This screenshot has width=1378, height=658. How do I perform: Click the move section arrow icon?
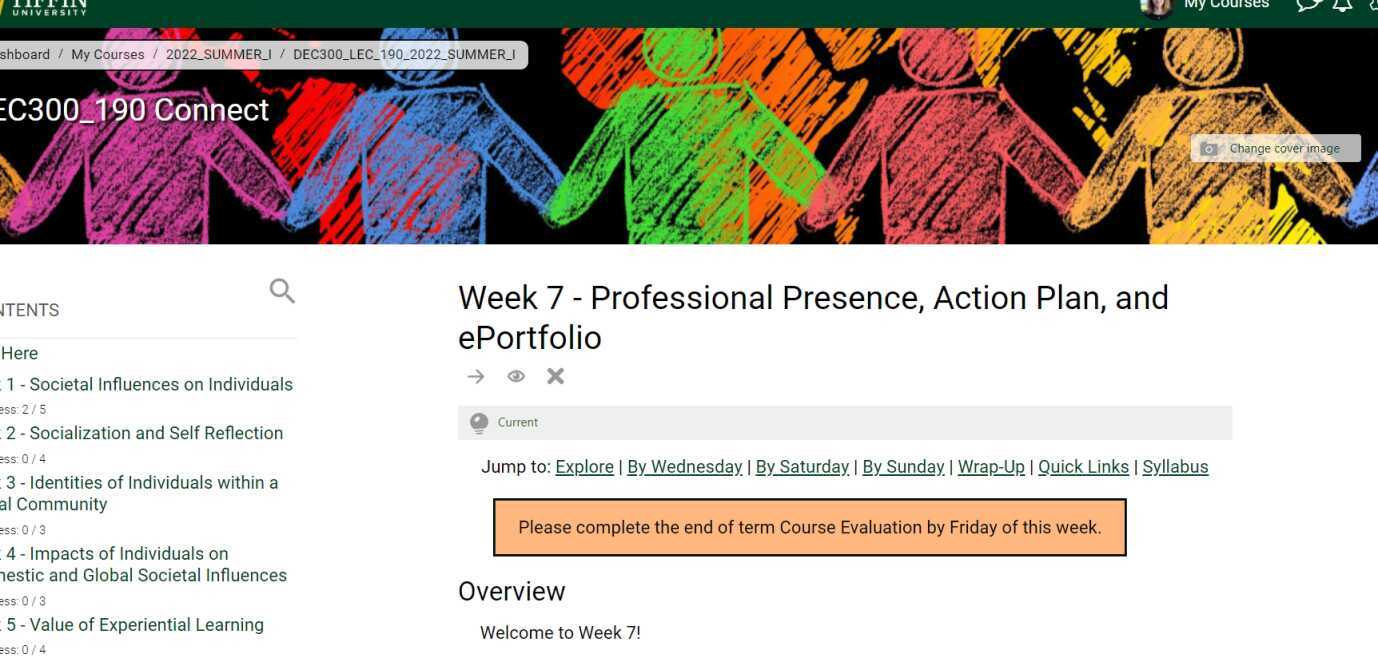pos(476,376)
